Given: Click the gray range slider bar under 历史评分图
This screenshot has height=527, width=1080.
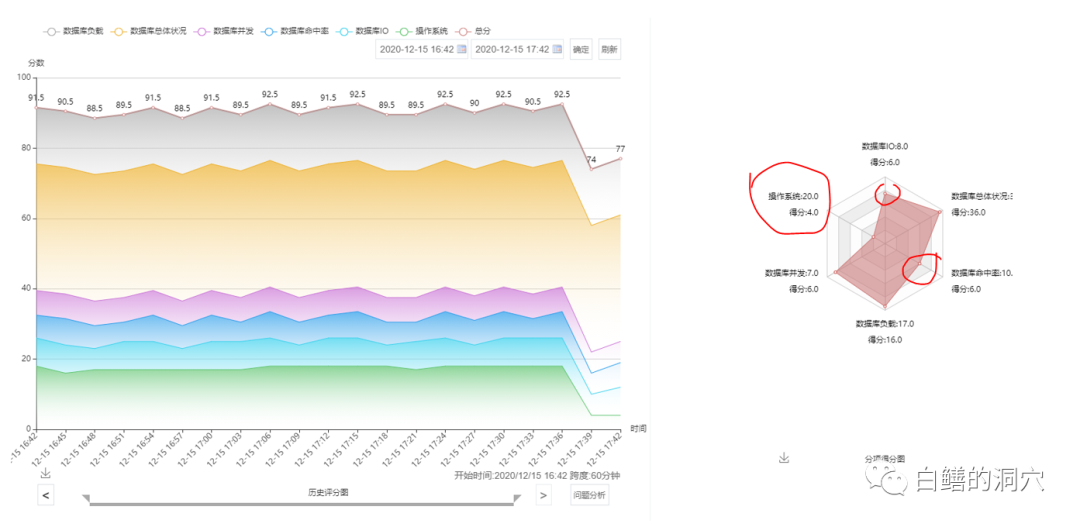Looking at the screenshot, I should [x=302, y=504].
